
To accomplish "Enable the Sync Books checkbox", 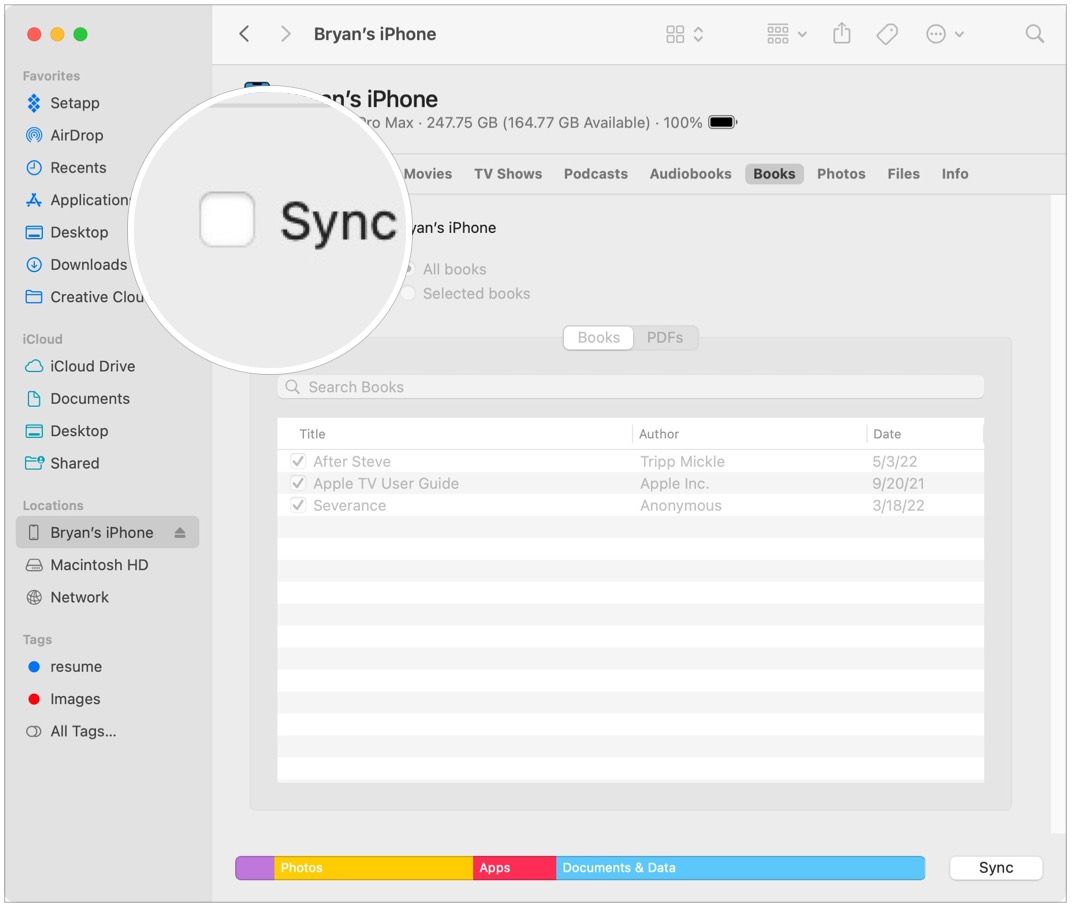I will [227, 220].
